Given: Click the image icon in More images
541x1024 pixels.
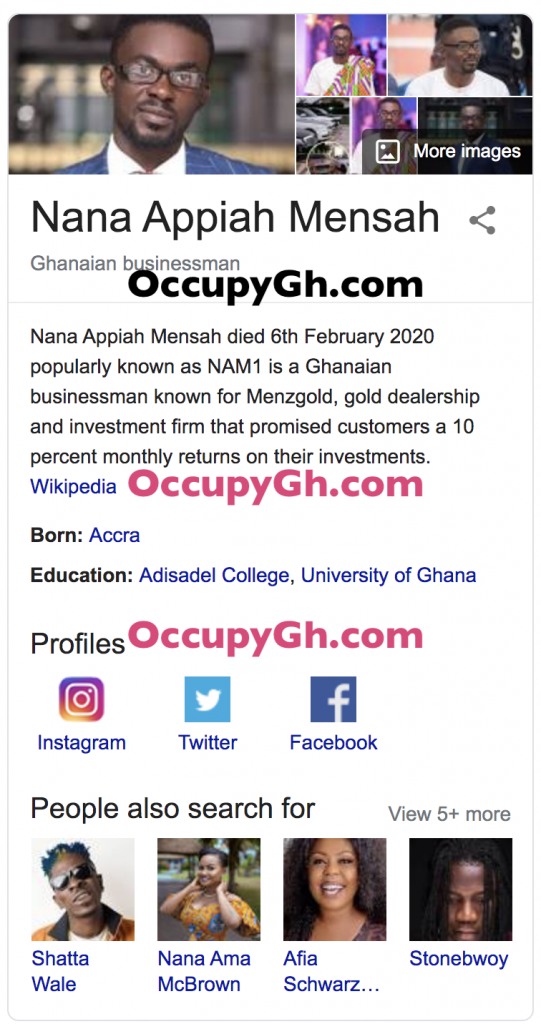Looking at the screenshot, I should tap(387, 152).
